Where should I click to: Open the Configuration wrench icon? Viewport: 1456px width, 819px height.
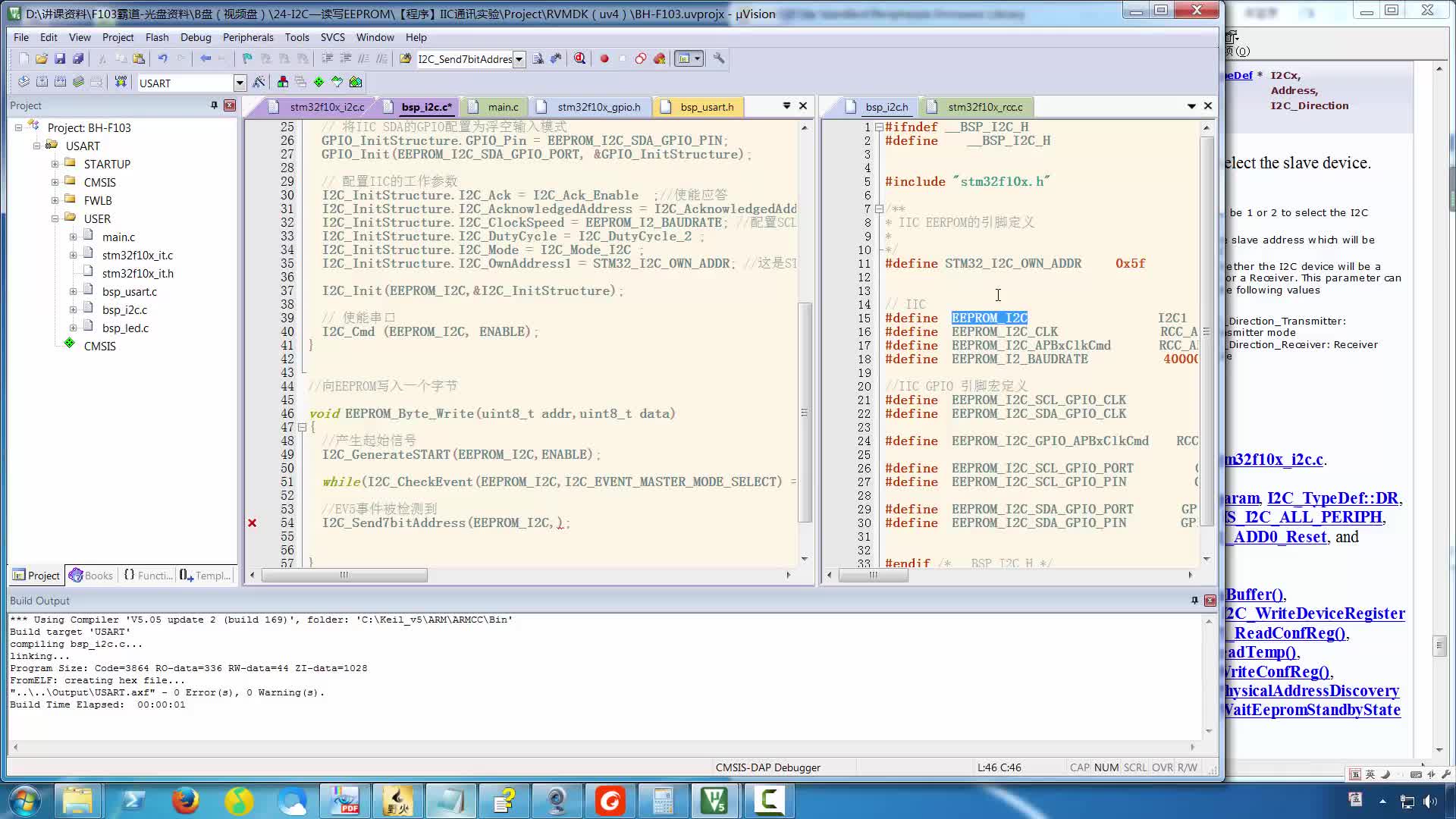[x=719, y=58]
